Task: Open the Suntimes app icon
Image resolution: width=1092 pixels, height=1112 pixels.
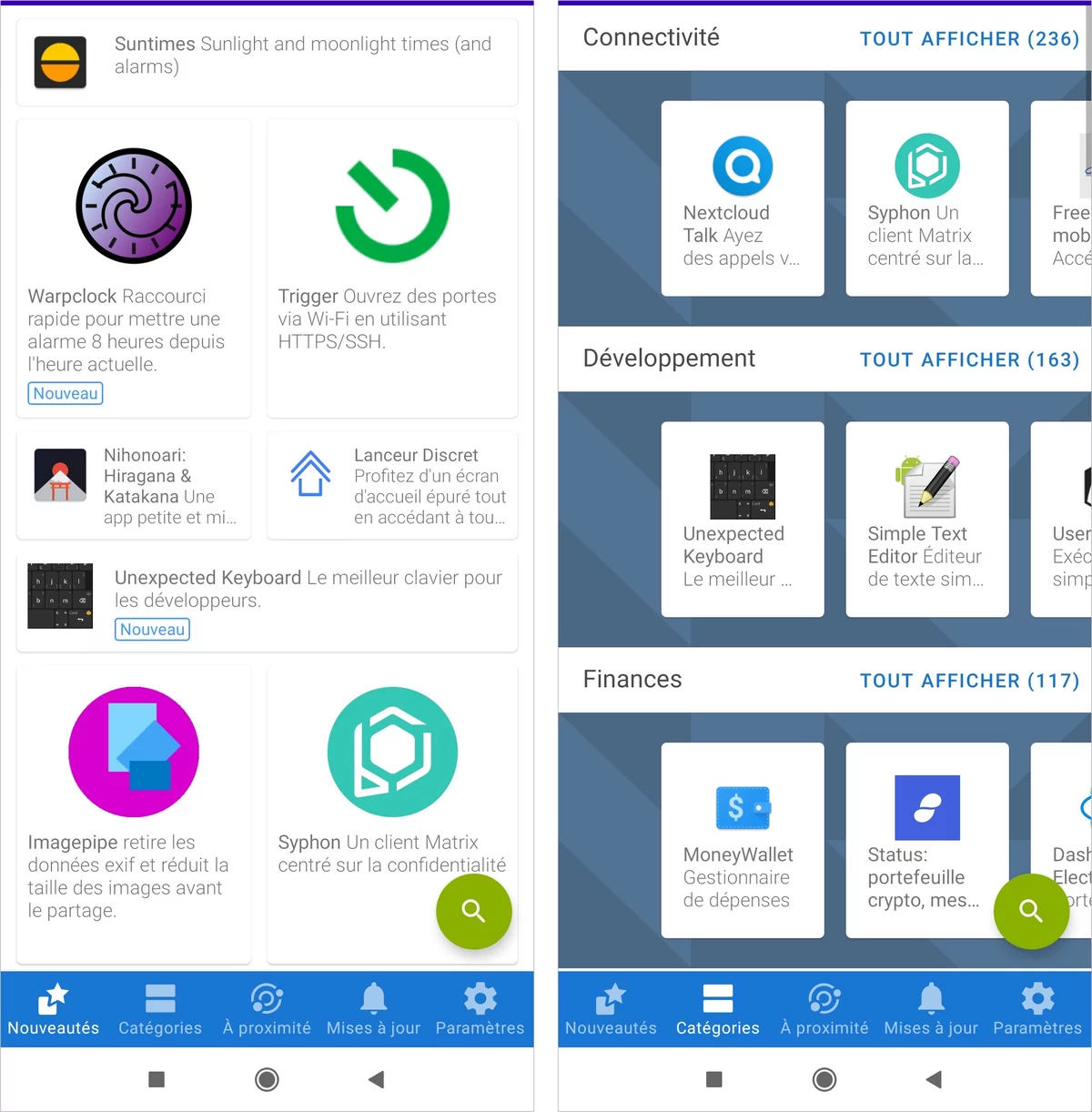Action: point(60,62)
